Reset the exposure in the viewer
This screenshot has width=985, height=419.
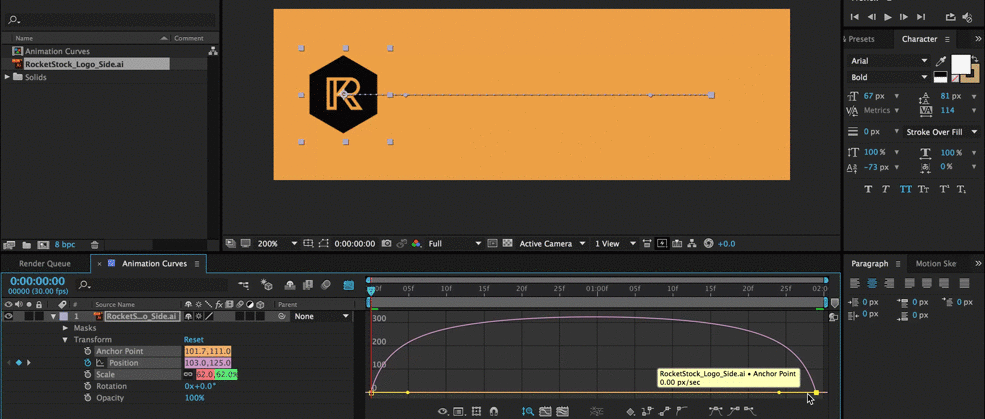point(709,244)
